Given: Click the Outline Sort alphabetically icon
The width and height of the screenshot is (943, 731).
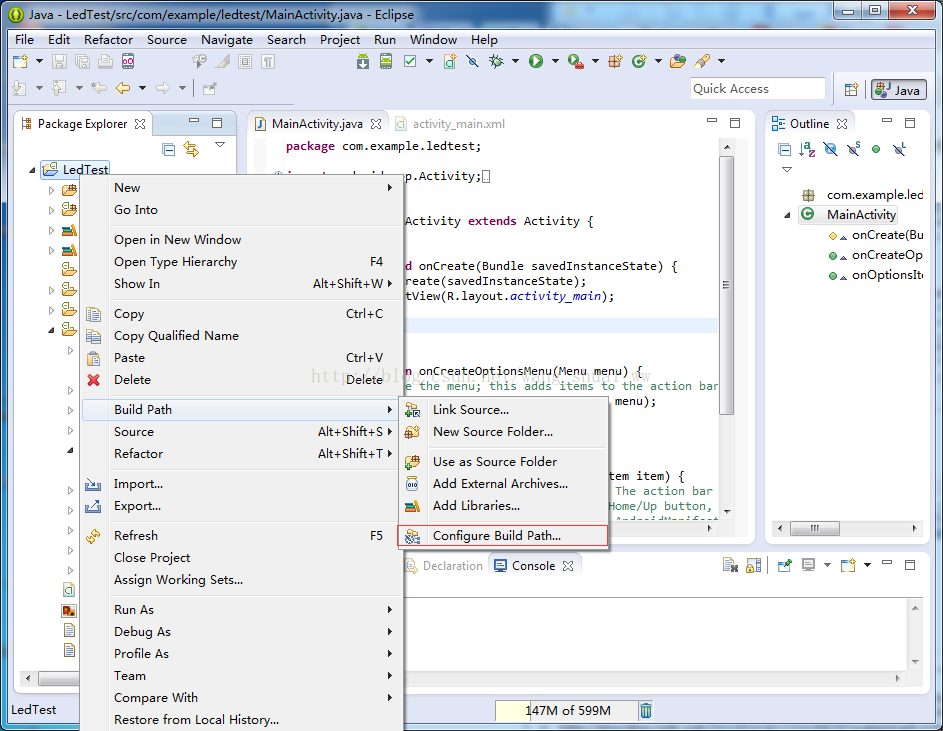Looking at the screenshot, I should click(807, 149).
